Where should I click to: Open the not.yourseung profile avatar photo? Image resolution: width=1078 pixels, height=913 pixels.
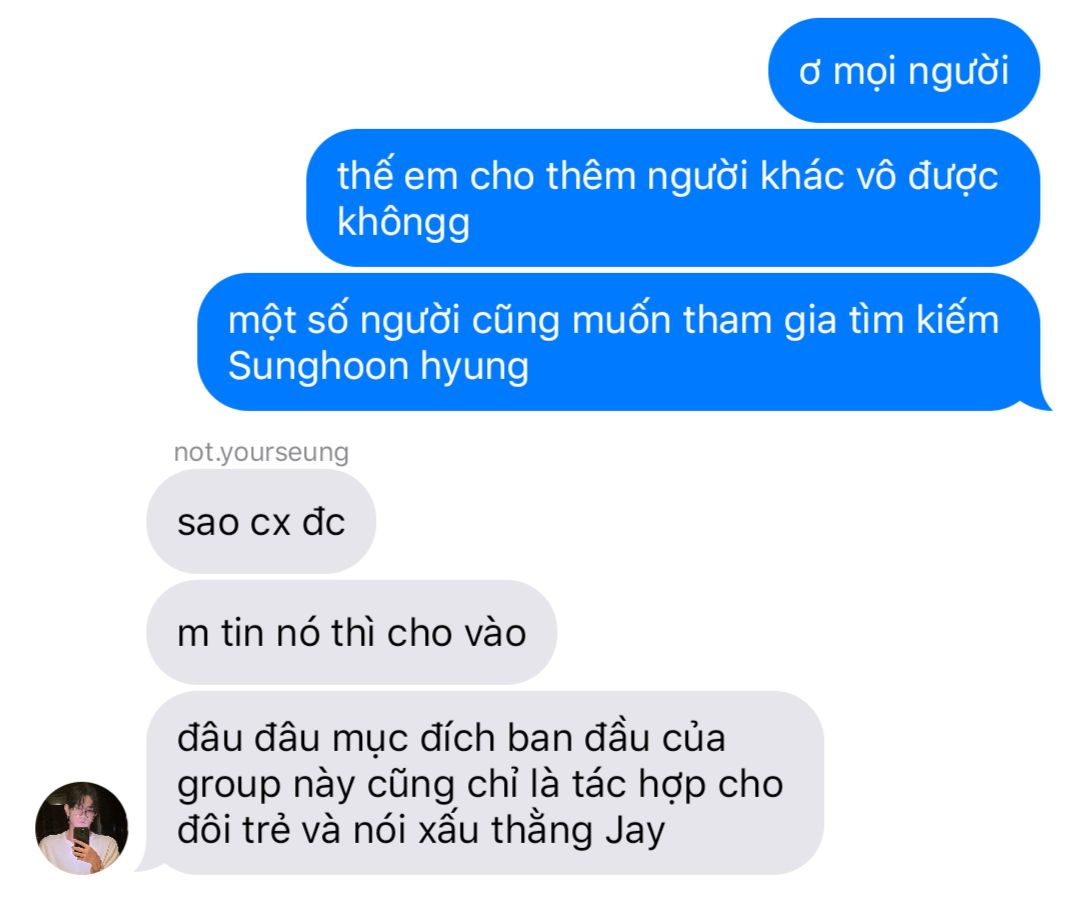tap(81, 828)
